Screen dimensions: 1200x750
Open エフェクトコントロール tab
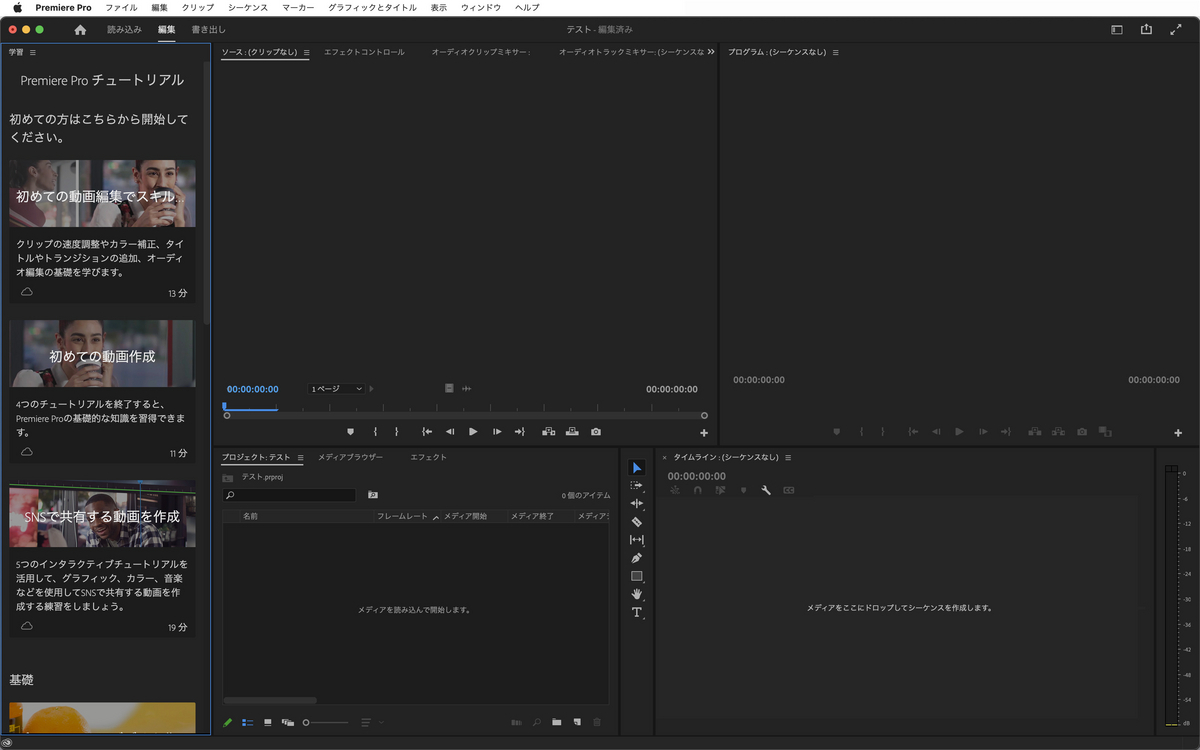(x=365, y=52)
